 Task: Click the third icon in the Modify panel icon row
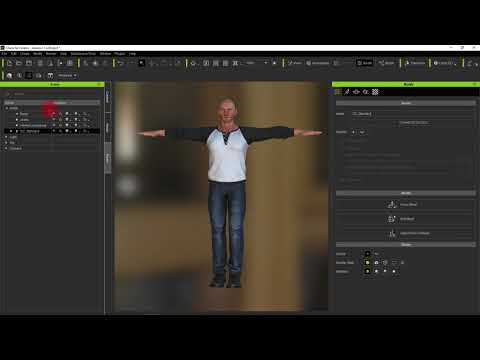point(356,92)
